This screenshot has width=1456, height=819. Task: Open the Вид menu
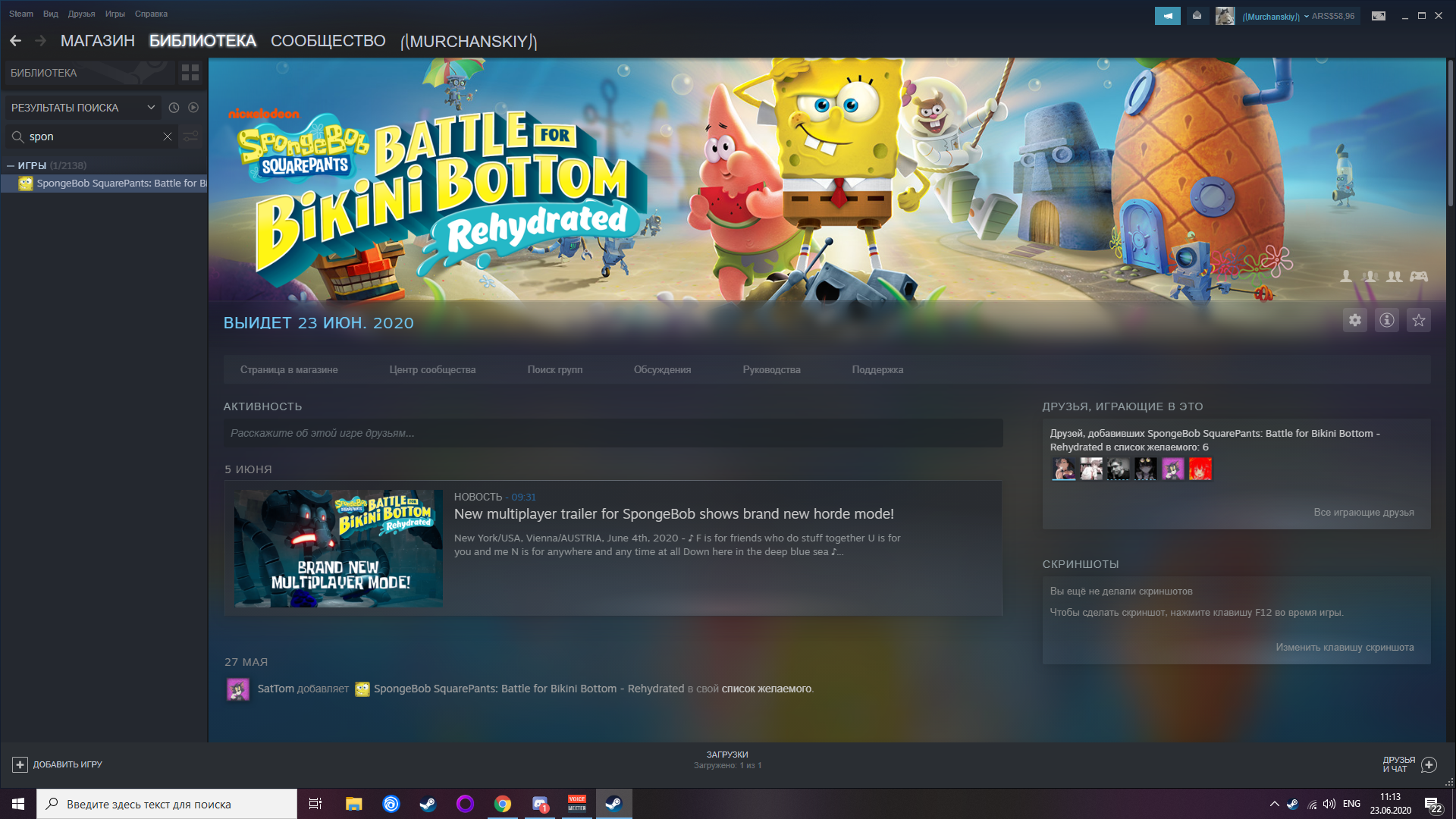click(51, 14)
